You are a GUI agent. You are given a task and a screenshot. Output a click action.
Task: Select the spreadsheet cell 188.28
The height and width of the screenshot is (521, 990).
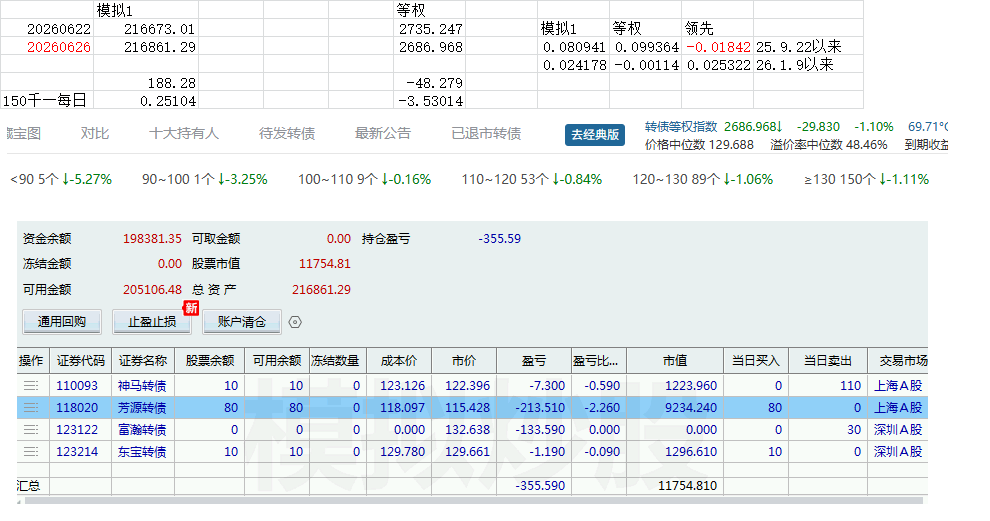(146, 83)
